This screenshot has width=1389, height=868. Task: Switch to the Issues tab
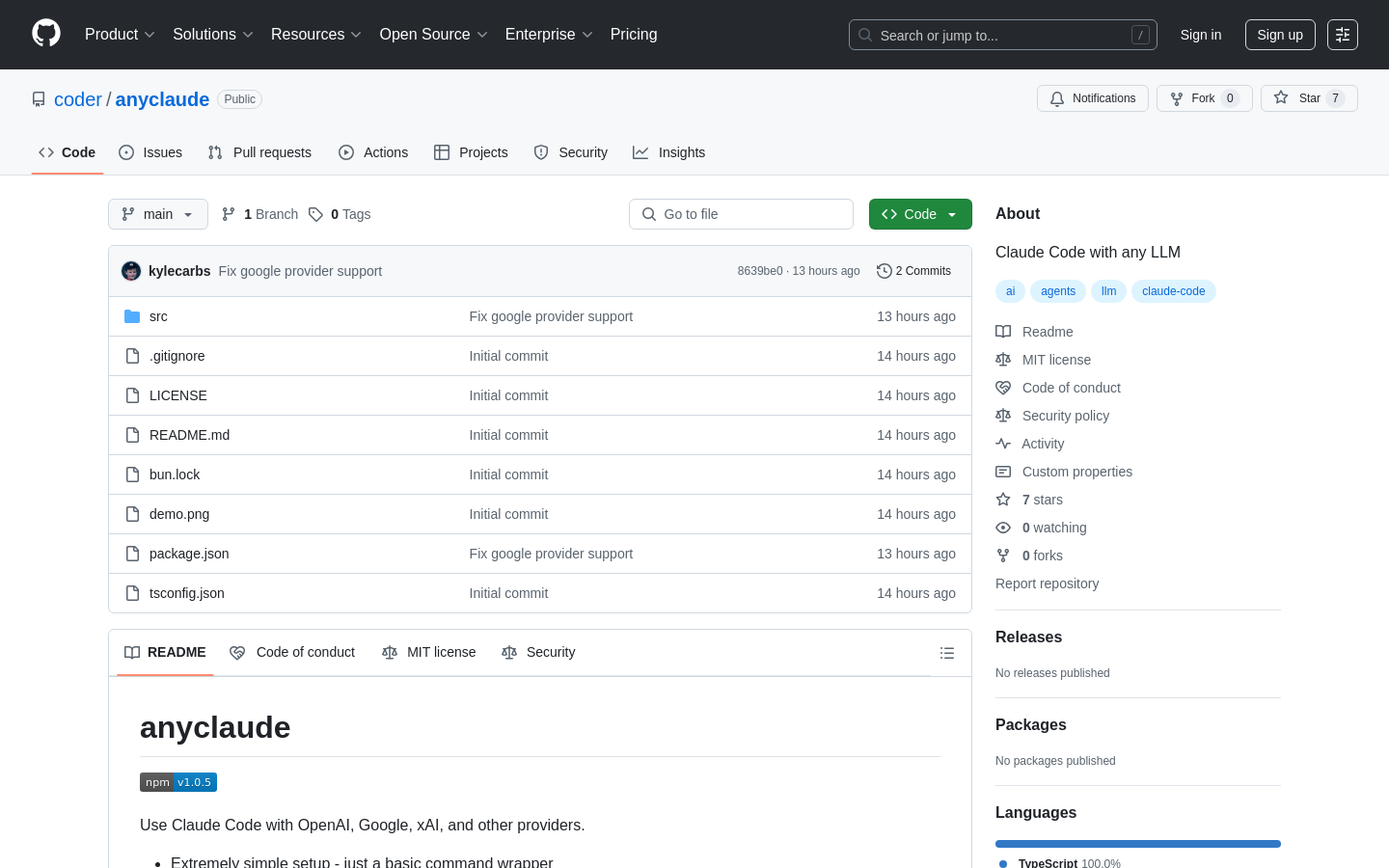[150, 152]
